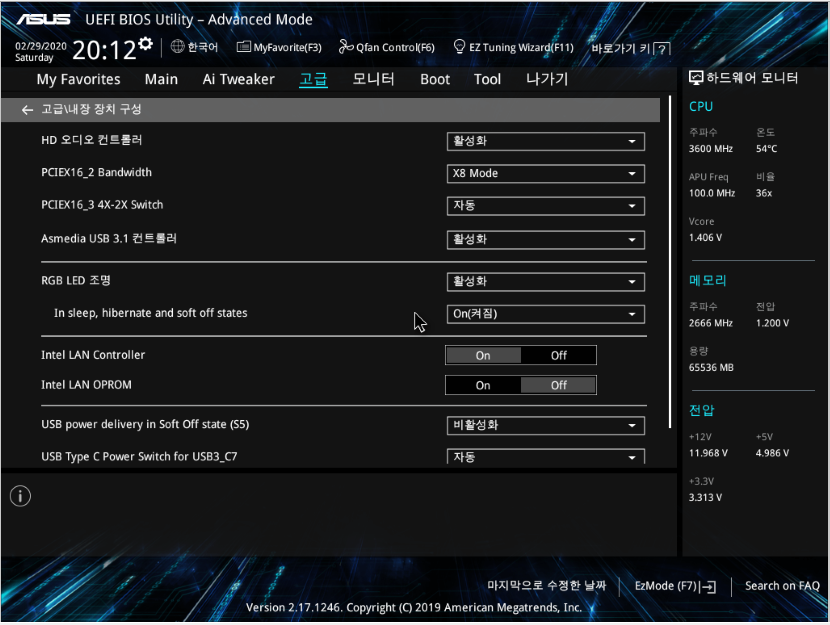Viewport: 830px width, 625px height.
Task: Click the gear icon next to the clock
Action: point(146,43)
